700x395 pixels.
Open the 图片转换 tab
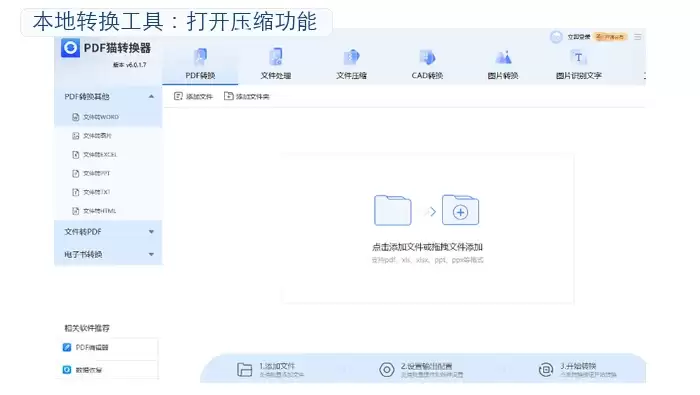click(x=503, y=64)
